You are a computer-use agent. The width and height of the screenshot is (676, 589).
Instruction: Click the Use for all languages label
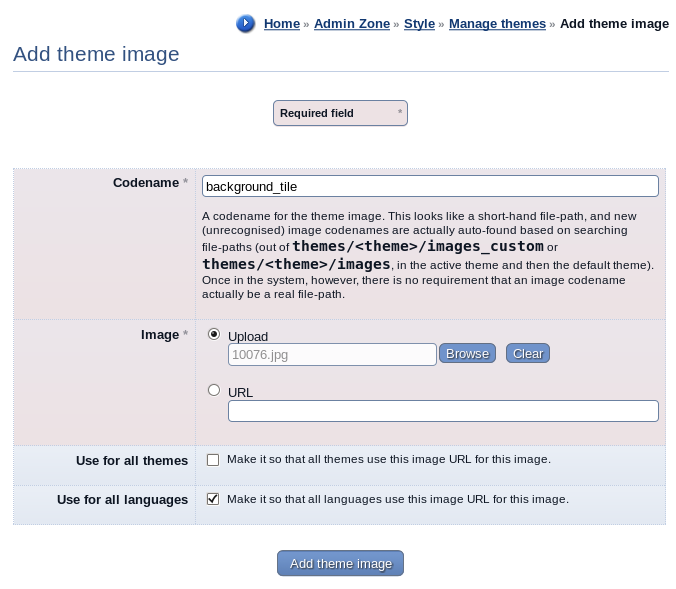tap(122, 499)
